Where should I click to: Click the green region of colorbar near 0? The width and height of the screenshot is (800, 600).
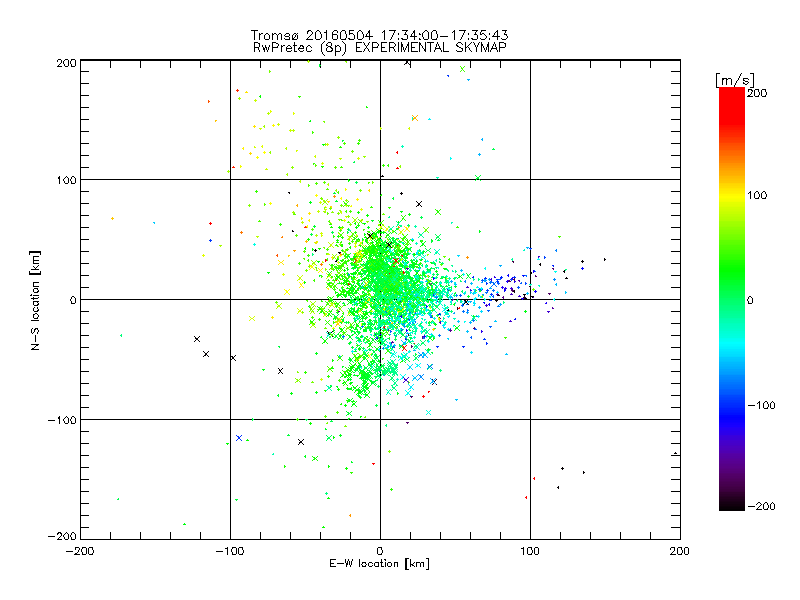point(732,300)
